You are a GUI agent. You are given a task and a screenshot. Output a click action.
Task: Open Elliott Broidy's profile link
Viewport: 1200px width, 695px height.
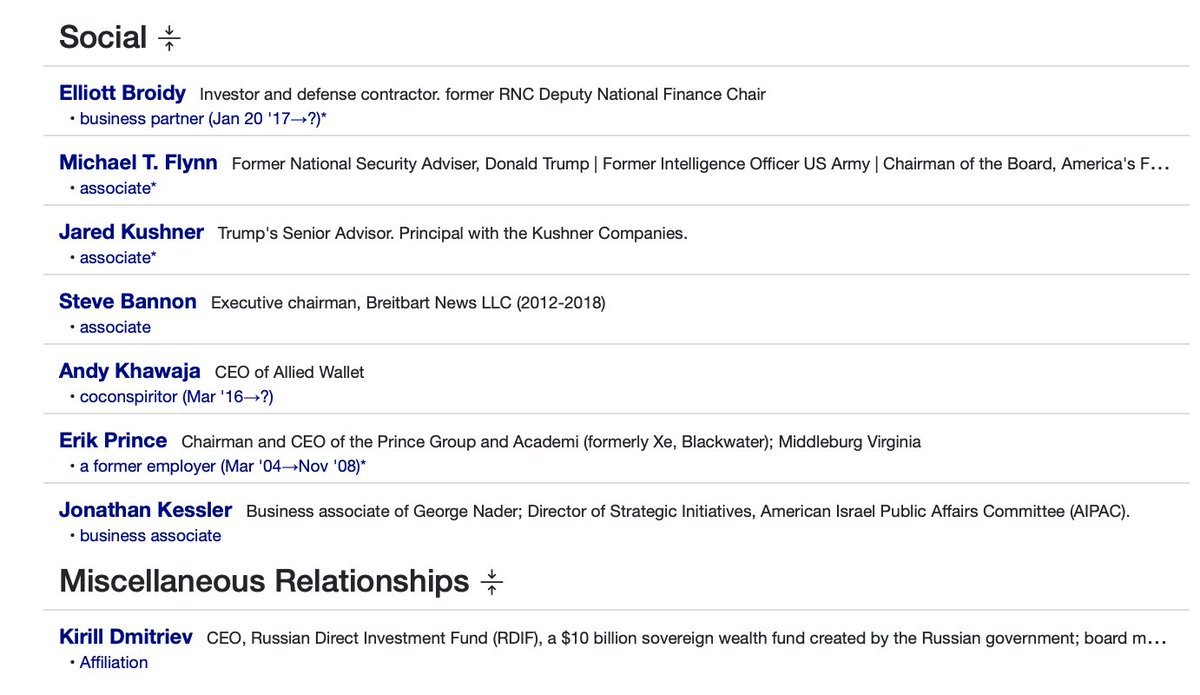pyautogui.click(x=122, y=93)
